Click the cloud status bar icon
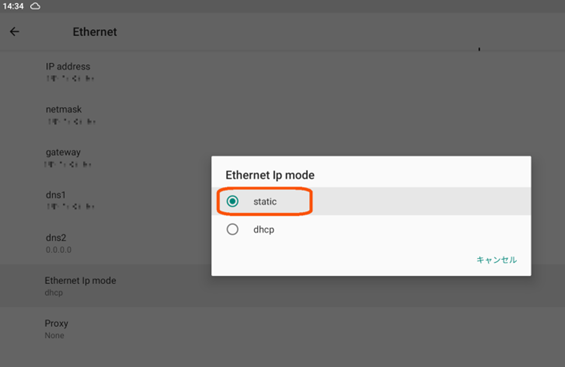The height and width of the screenshot is (367, 565). click(x=35, y=6)
